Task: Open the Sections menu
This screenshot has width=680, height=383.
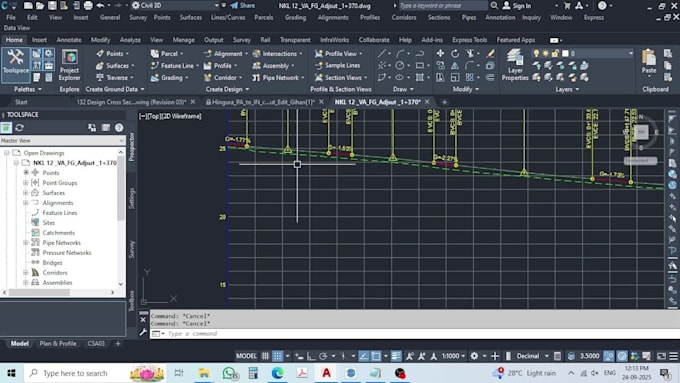Action: coord(439,18)
